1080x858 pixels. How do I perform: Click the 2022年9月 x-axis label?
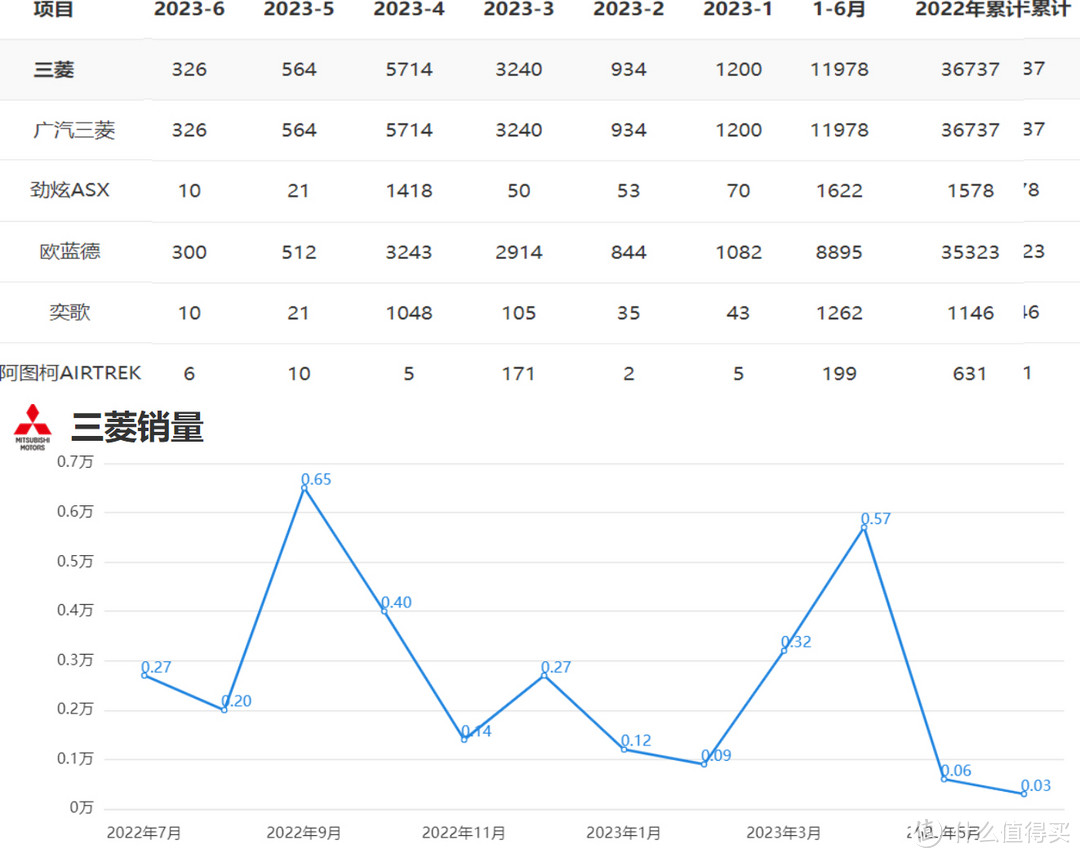(x=304, y=833)
